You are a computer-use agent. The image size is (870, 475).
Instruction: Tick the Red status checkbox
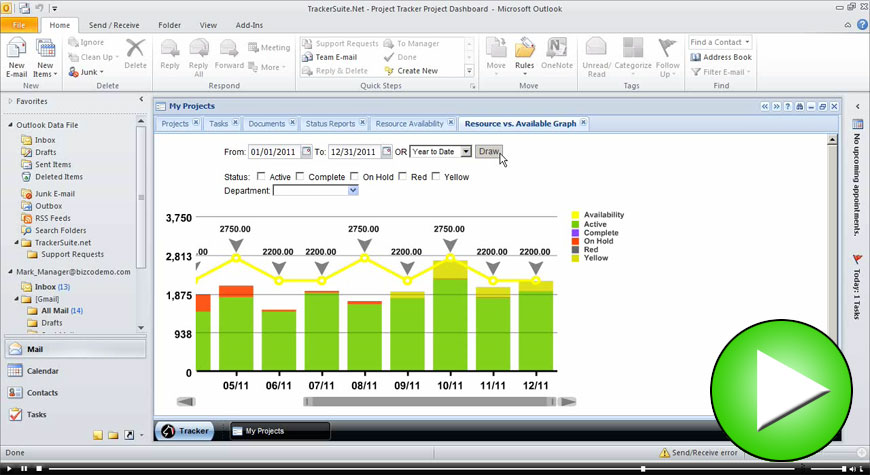(403, 176)
